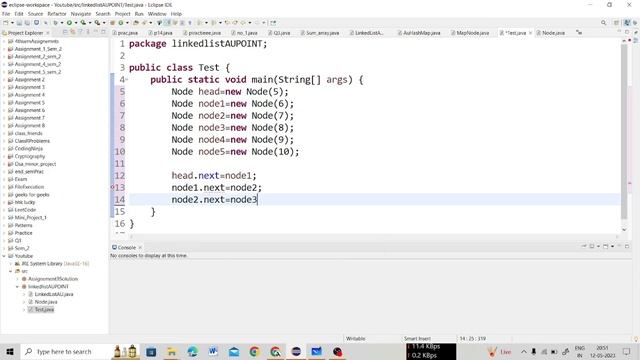Image resolution: width=640 pixels, height=360 pixels.
Task: Open the Run menu
Action: (139, 14)
